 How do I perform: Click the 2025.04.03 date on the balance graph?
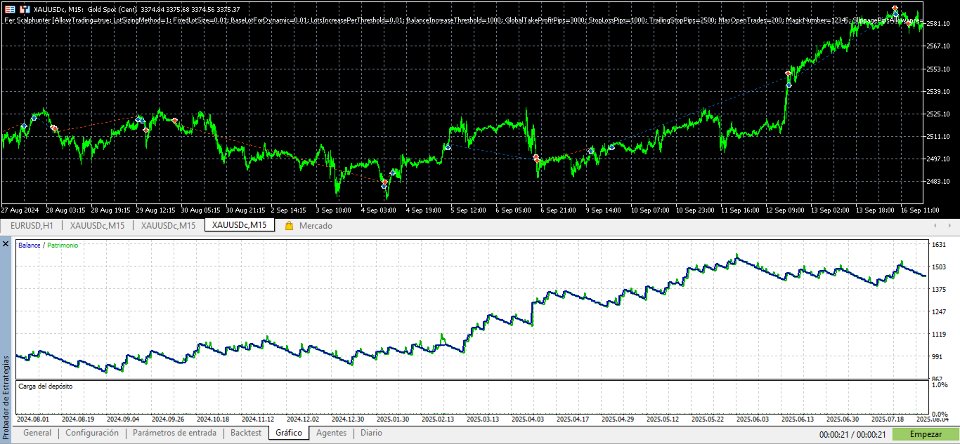(529, 420)
